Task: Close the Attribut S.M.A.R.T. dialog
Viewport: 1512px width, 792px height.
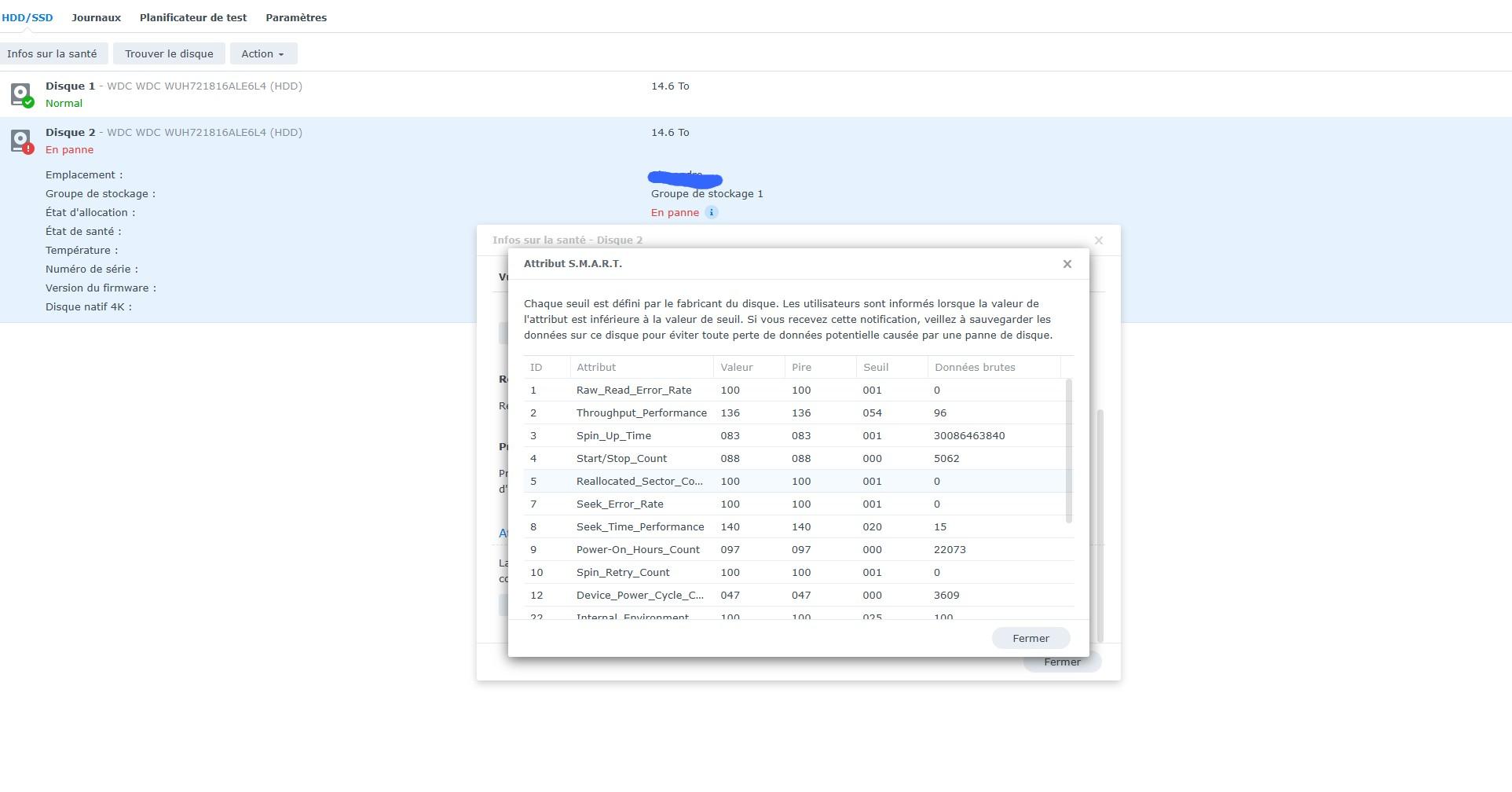Action: click(1067, 264)
